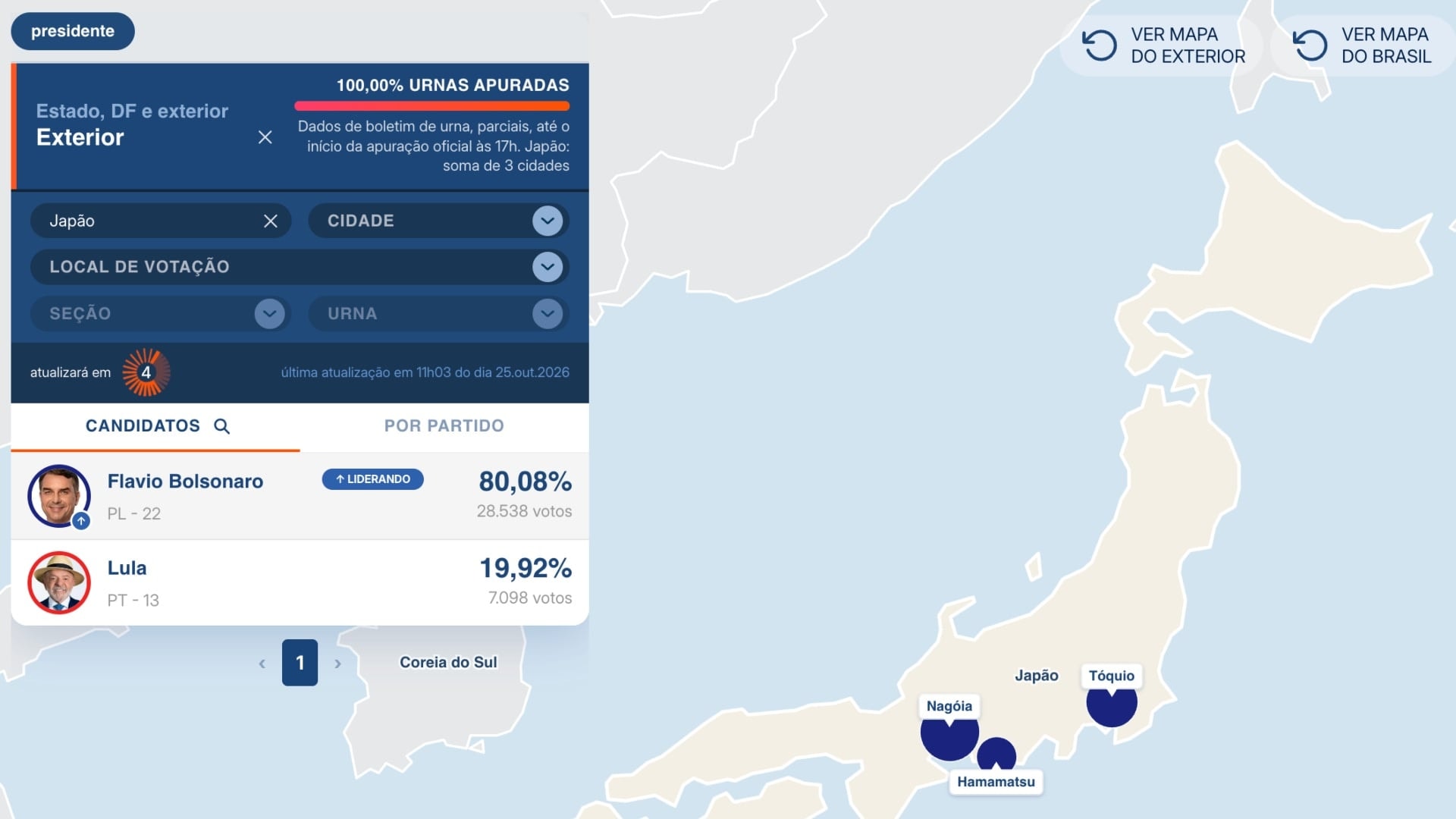Click the LIDERANDO badge
This screenshot has width=1456, height=819.
pos(372,479)
